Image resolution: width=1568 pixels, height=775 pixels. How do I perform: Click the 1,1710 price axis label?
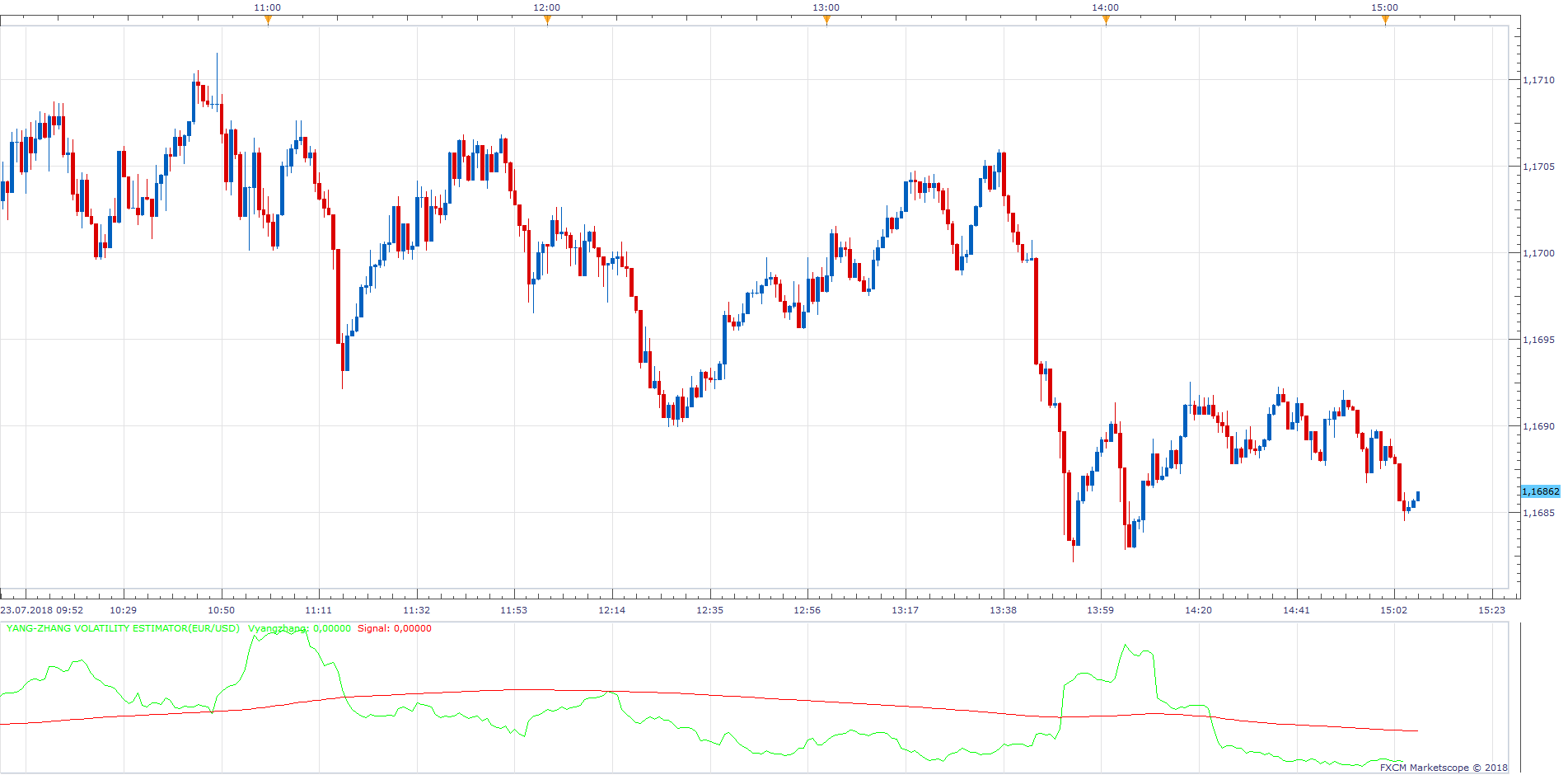click(1538, 80)
